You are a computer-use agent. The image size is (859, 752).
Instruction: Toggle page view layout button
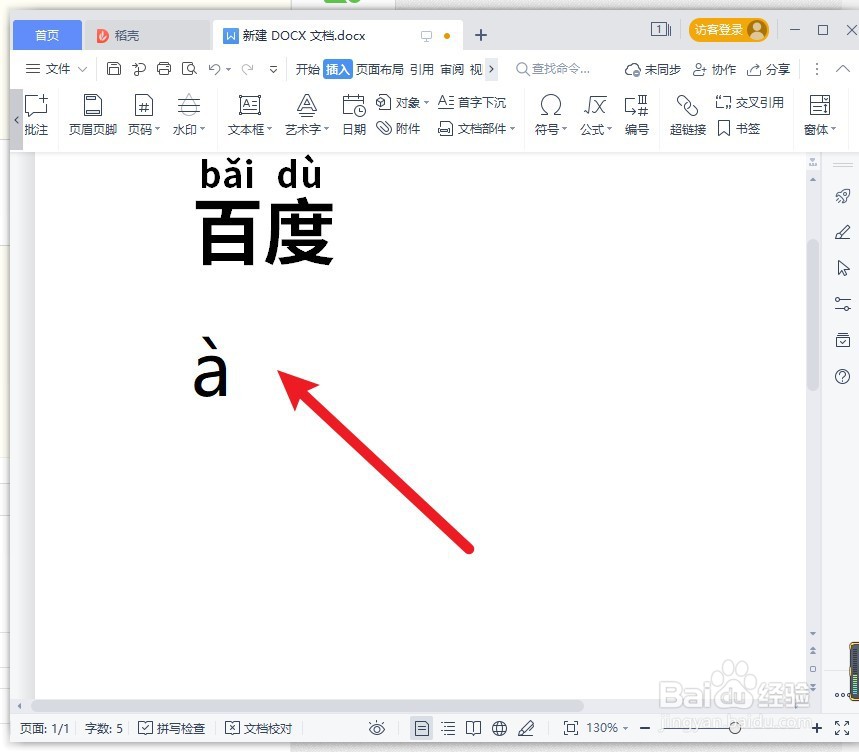pyautogui.click(x=421, y=728)
